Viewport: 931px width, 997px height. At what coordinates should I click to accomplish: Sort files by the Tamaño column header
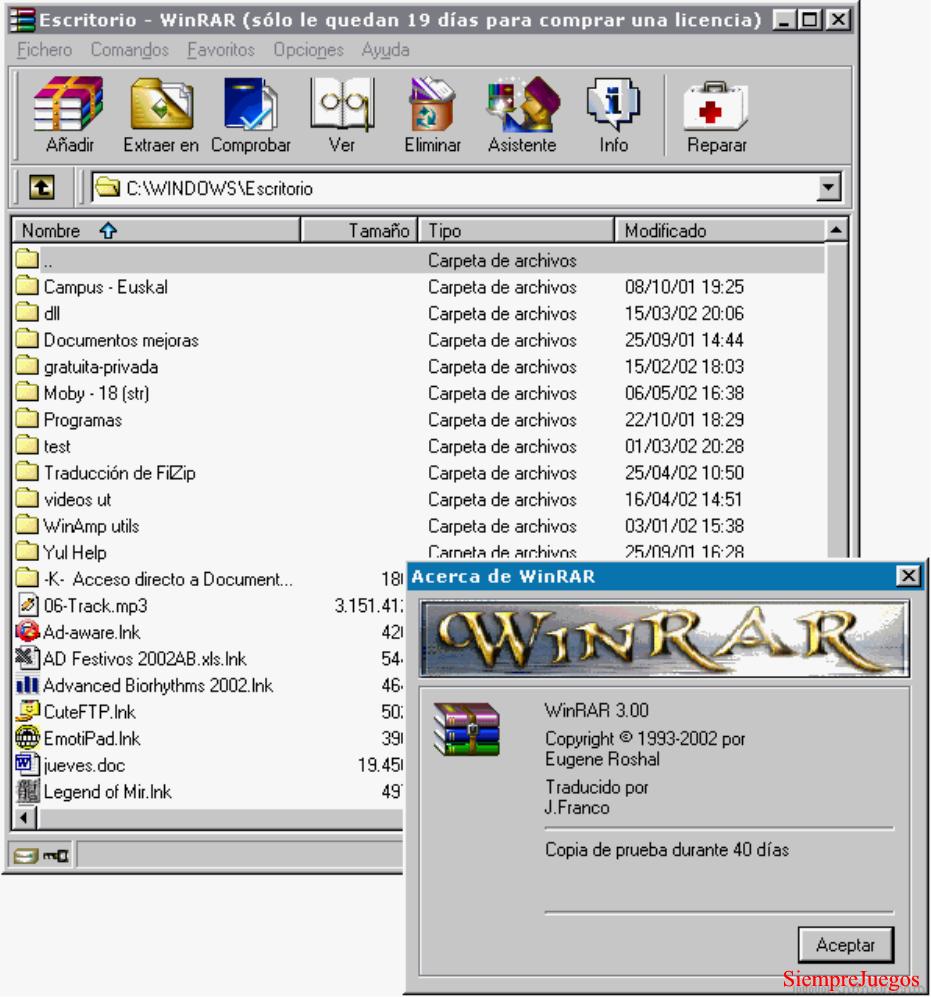pyautogui.click(x=359, y=230)
